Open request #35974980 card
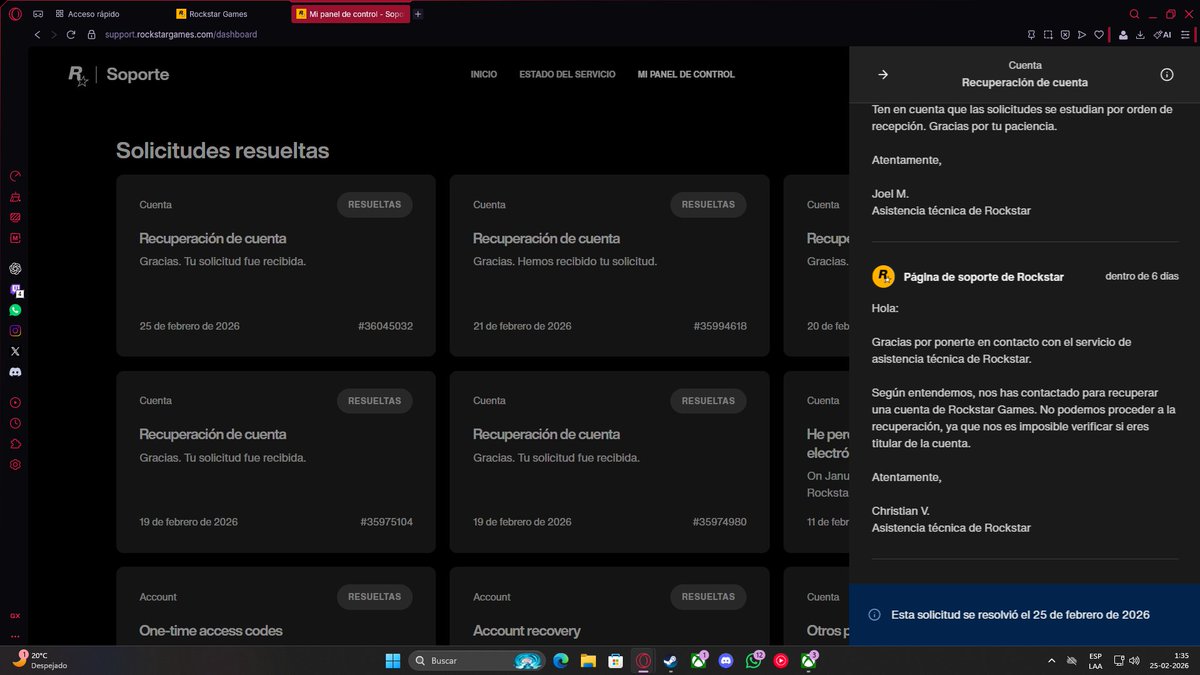 (x=609, y=462)
